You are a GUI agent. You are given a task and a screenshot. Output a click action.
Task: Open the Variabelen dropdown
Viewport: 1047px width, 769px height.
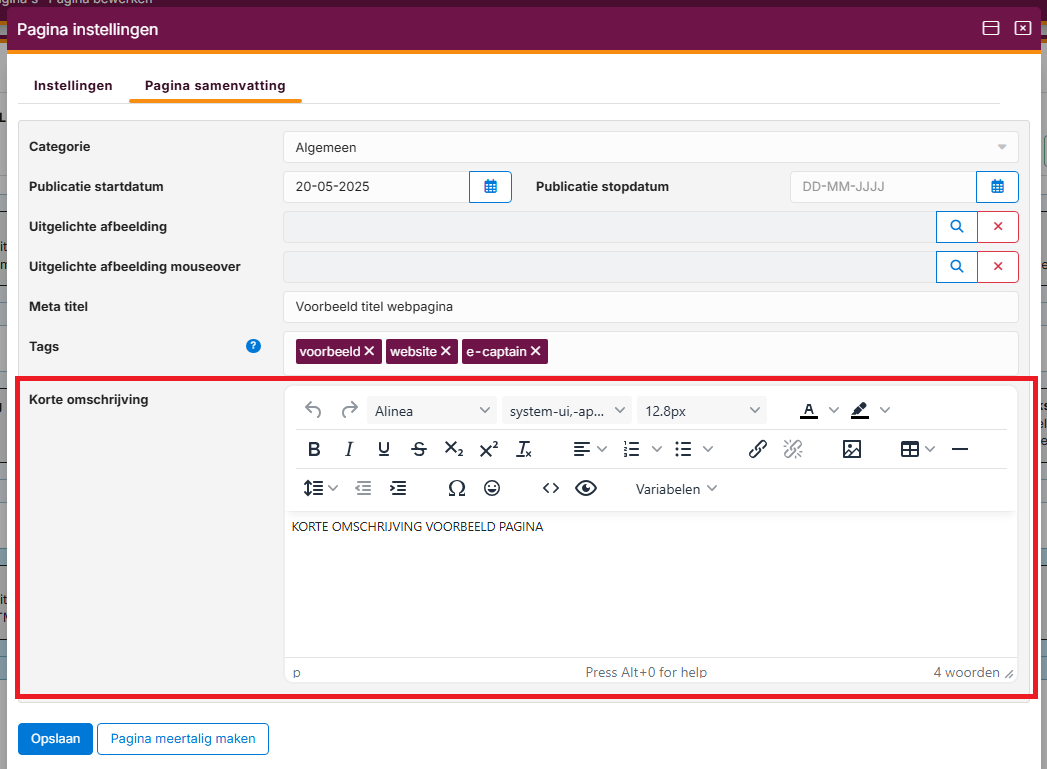(676, 488)
